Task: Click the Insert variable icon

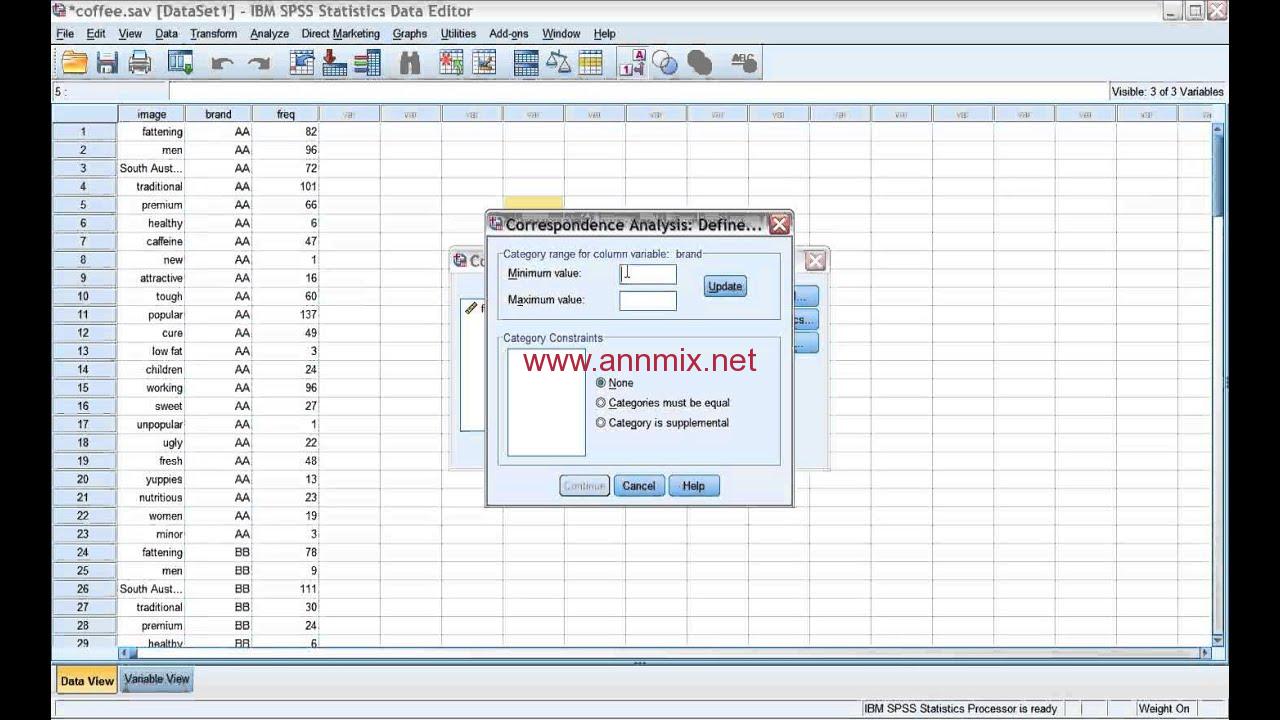Action: (484, 63)
